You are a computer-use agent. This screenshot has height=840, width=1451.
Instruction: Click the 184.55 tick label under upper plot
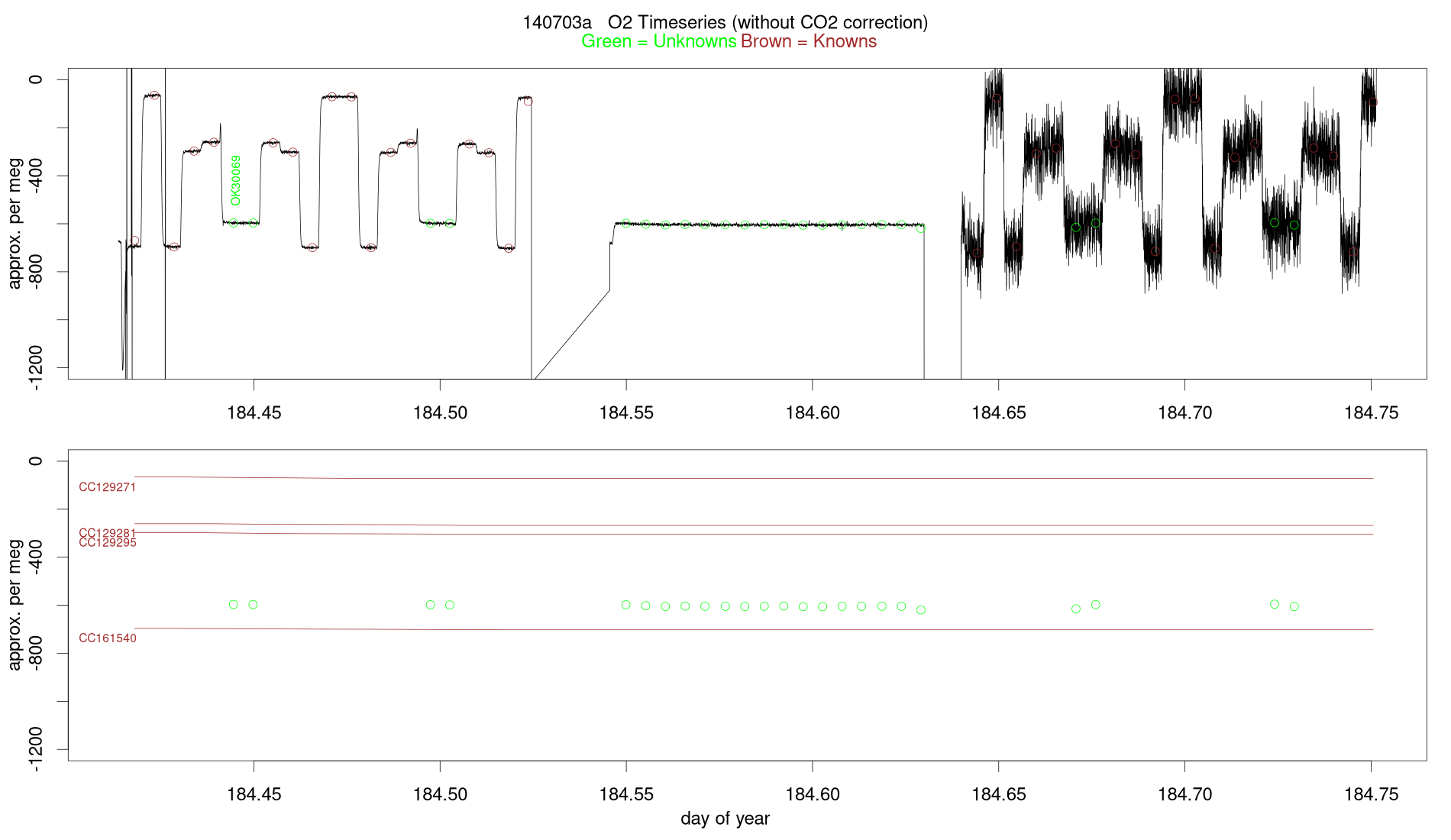626,413
